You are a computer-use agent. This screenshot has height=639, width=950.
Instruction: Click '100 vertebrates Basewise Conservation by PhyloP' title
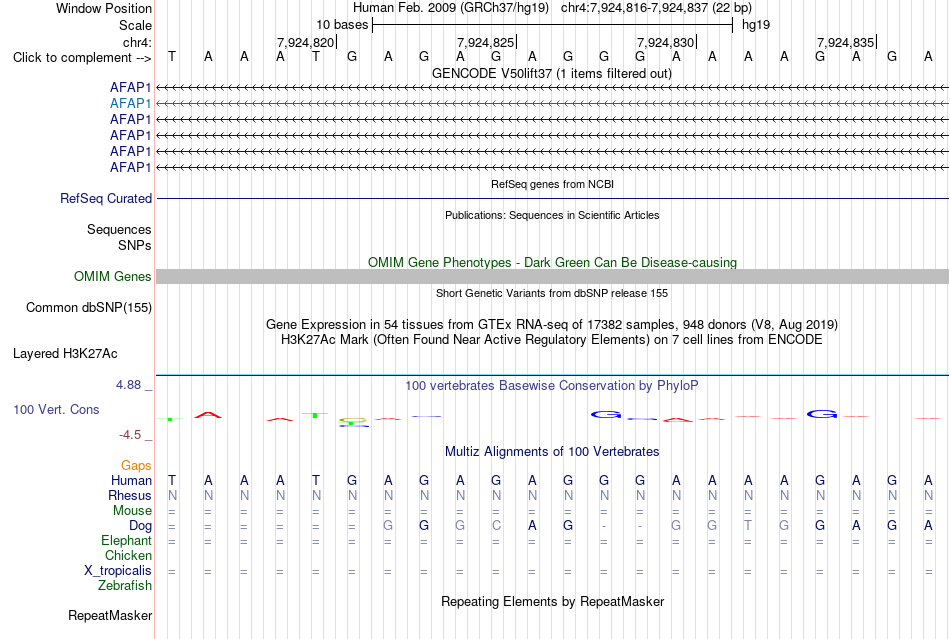pyautogui.click(x=552, y=386)
